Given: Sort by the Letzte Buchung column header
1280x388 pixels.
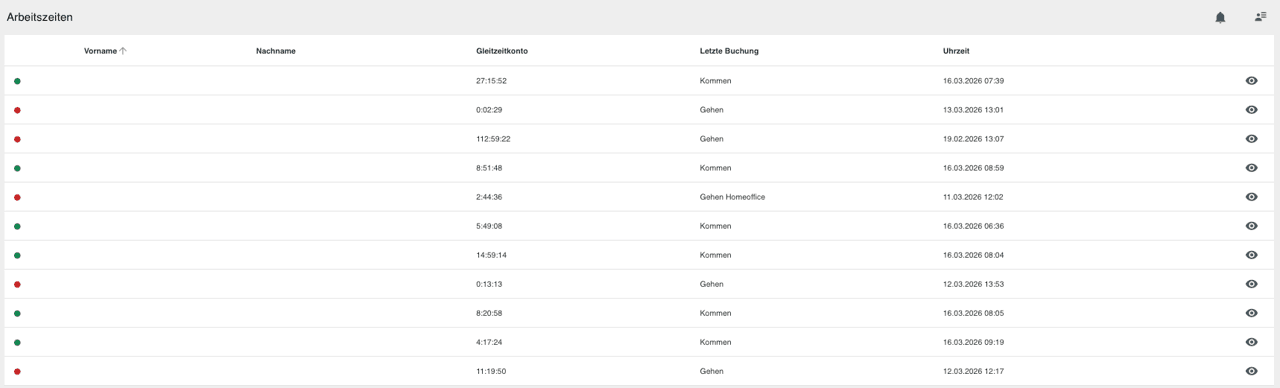Looking at the screenshot, I should point(729,51).
